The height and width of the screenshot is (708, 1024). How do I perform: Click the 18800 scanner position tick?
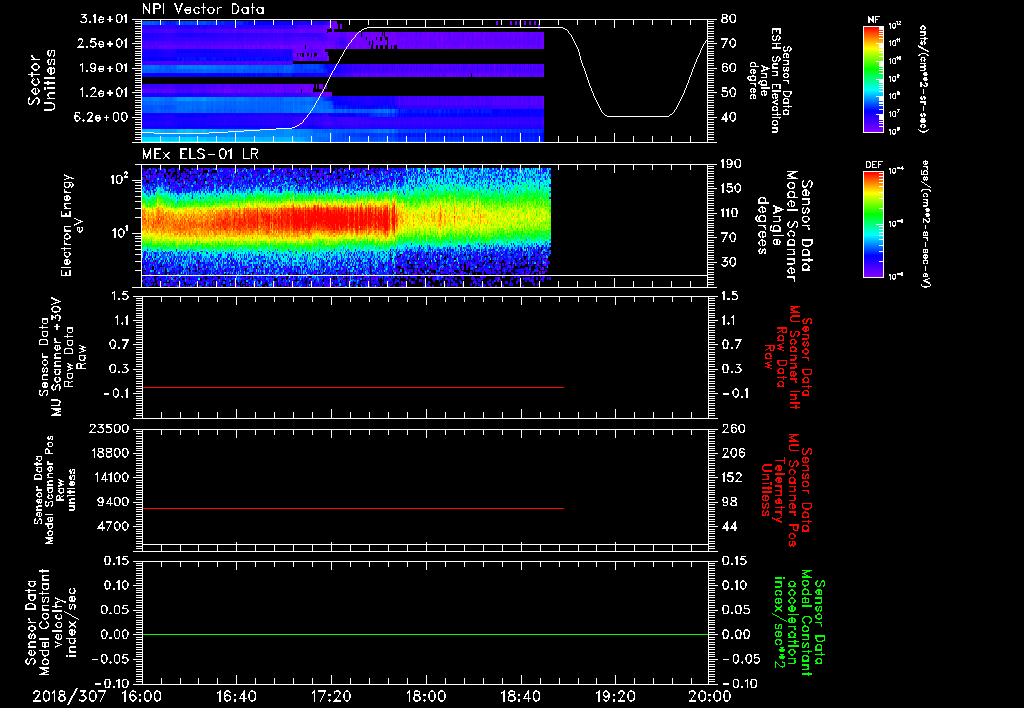coord(108,453)
